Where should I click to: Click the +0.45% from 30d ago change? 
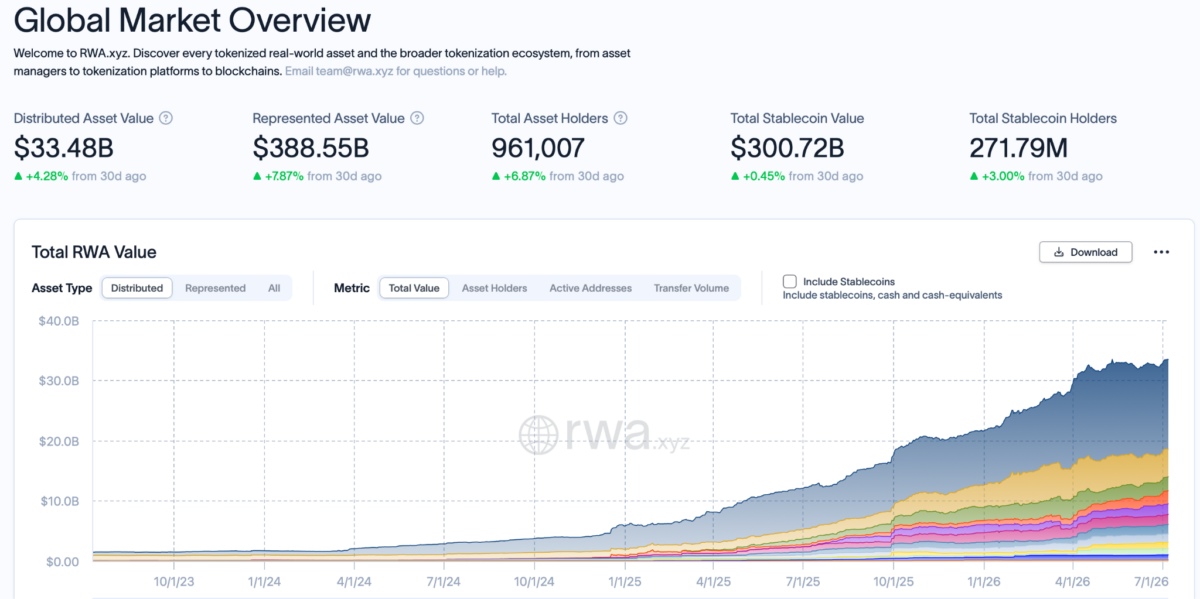pyautogui.click(x=797, y=176)
